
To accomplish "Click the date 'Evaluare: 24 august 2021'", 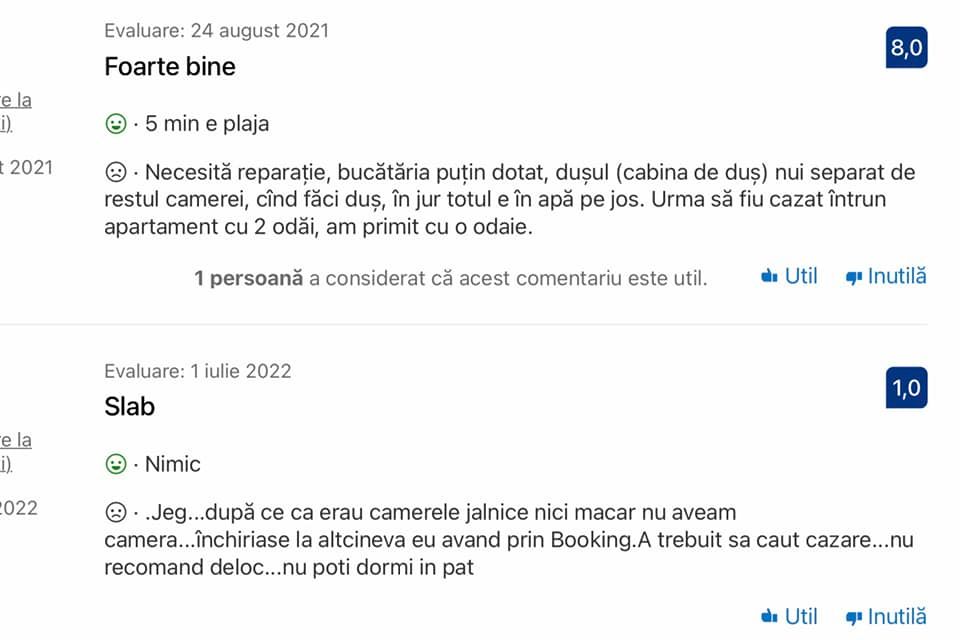I will 216,31.
